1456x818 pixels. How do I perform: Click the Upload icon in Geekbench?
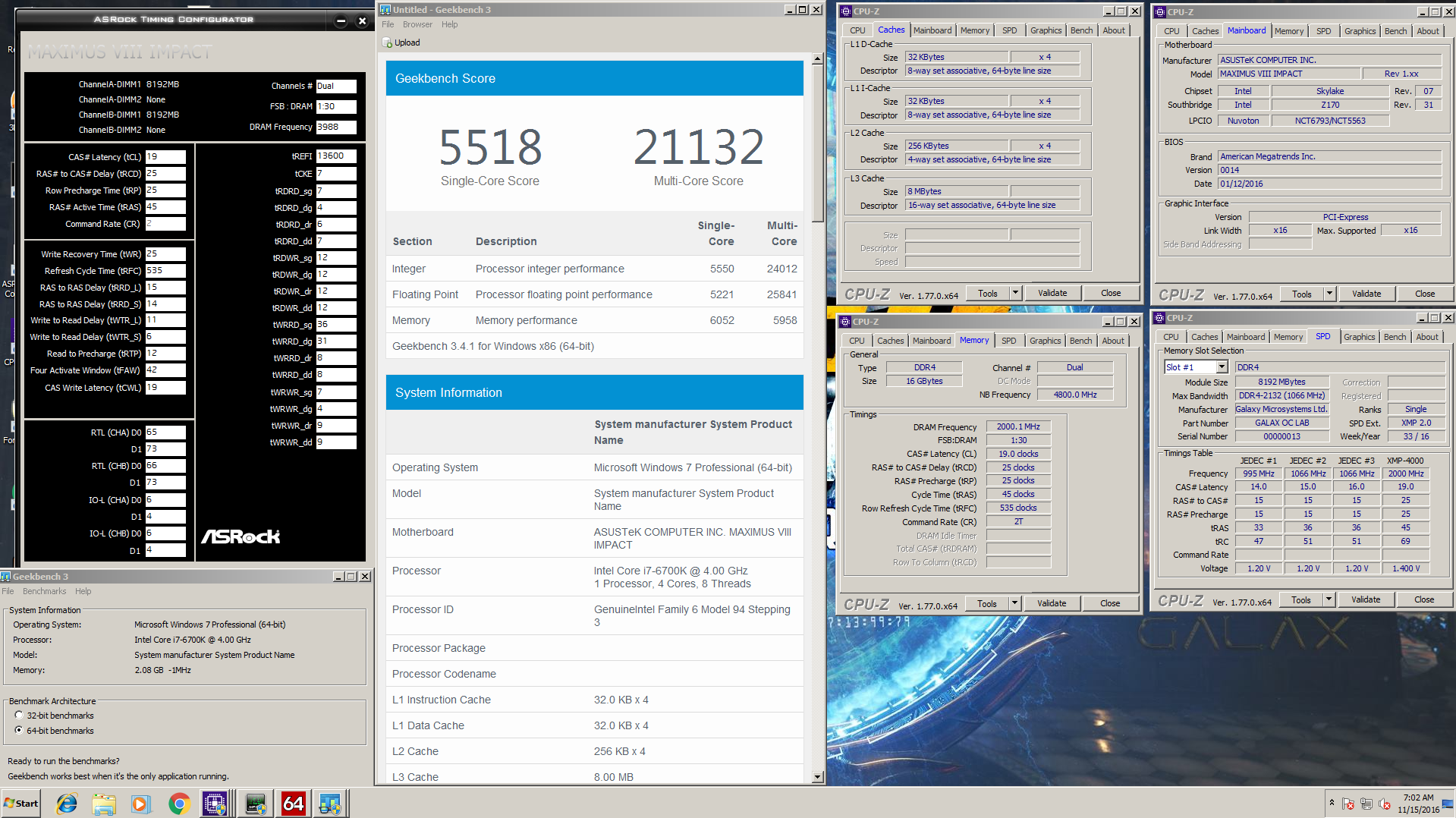(x=387, y=42)
